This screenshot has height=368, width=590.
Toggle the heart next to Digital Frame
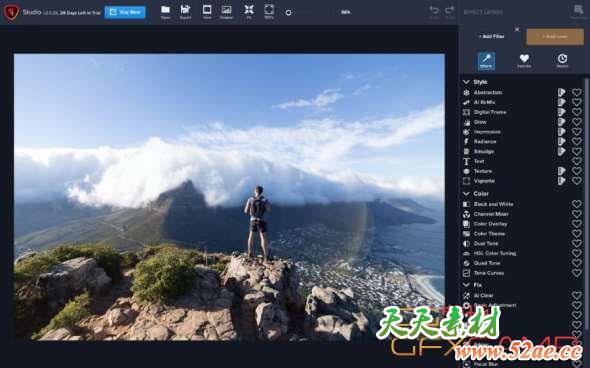click(x=577, y=112)
